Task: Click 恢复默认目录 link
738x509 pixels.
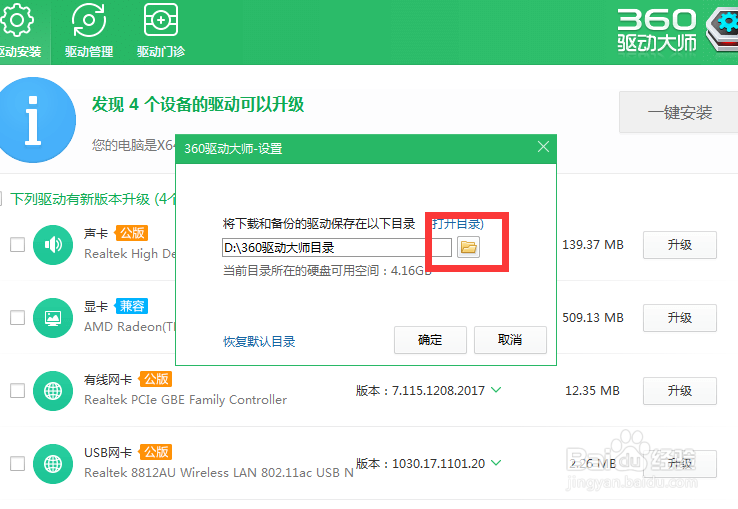Action: tap(259, 341)
